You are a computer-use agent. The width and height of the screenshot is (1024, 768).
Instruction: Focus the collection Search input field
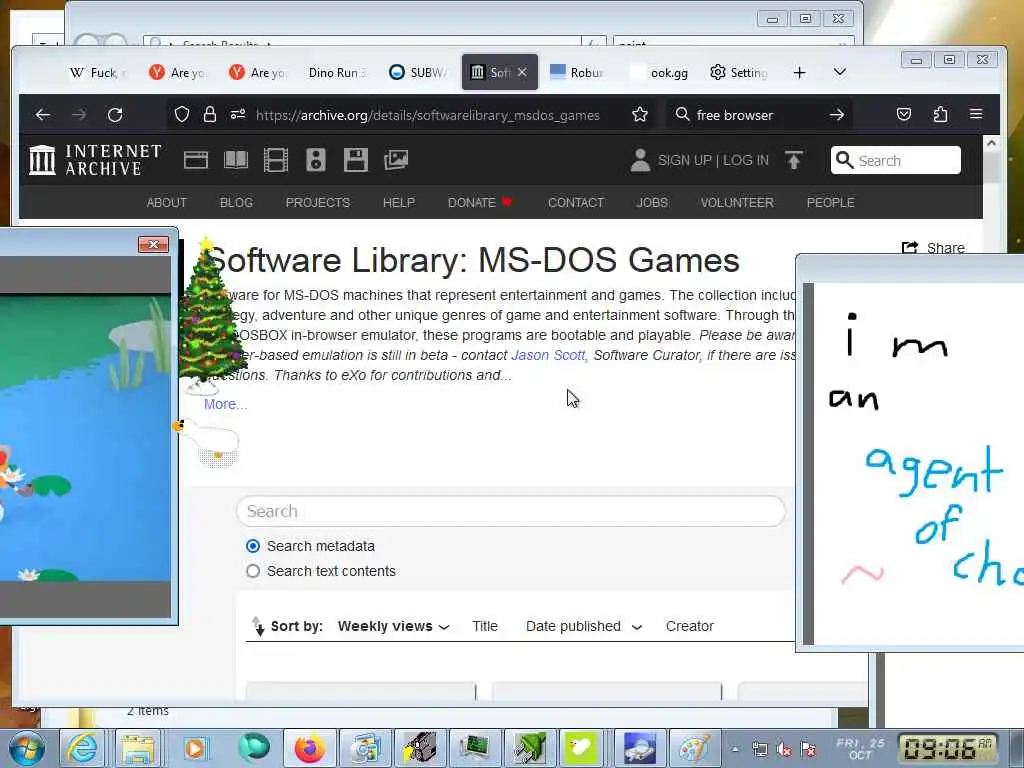coord(511,511)
